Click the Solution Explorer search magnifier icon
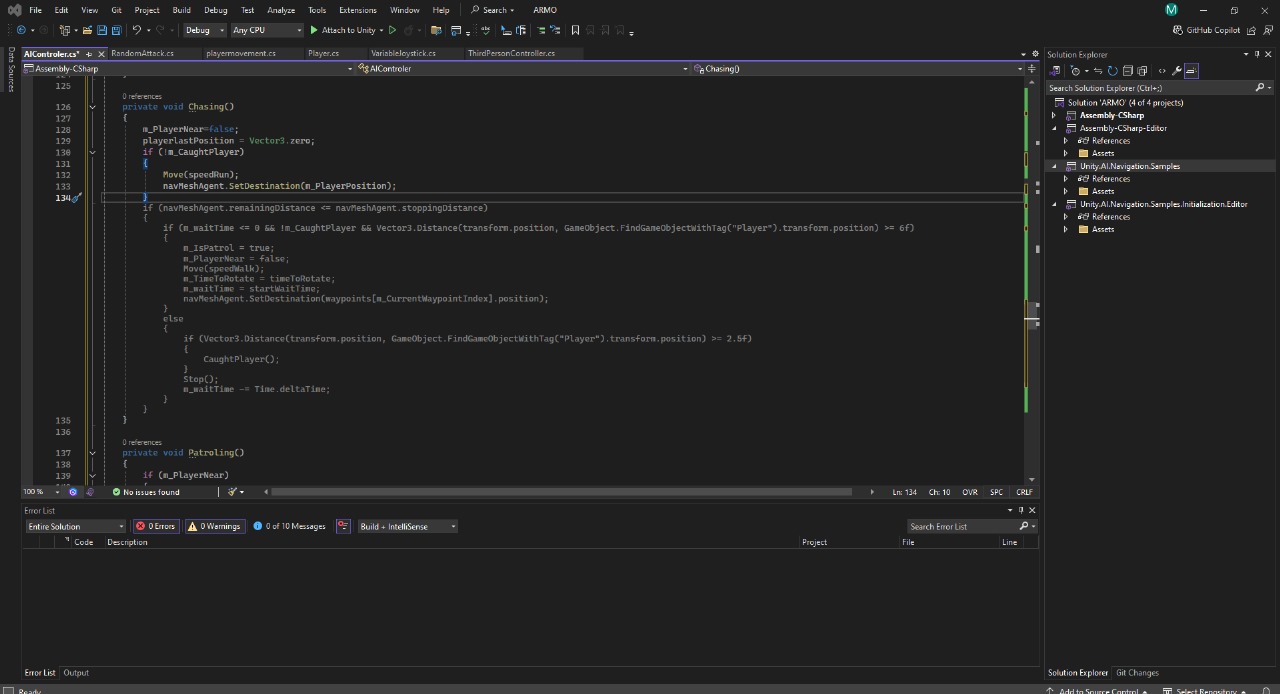The height and width of the screenshot is (694, 1280). click(1260, 88)
